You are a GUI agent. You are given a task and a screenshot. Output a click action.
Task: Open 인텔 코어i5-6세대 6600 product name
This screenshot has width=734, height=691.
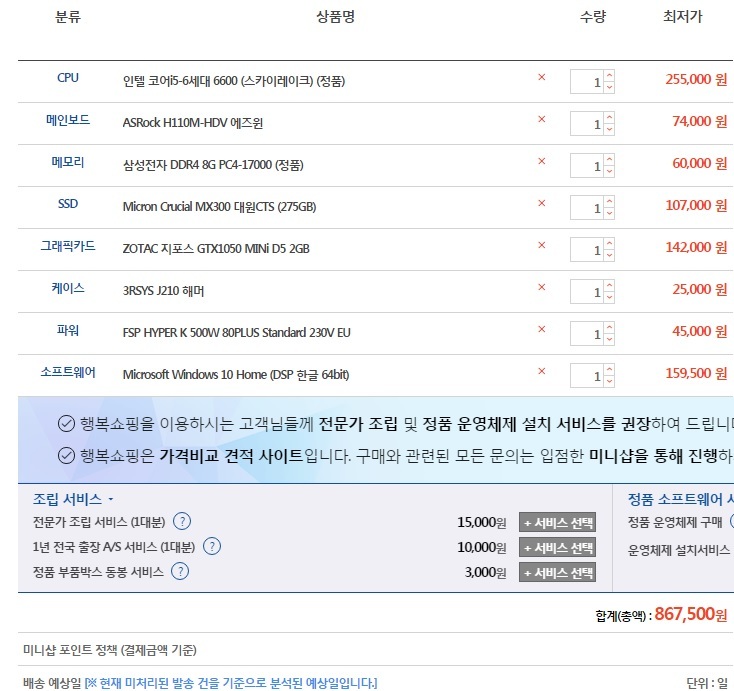click(x=234, y=81)
